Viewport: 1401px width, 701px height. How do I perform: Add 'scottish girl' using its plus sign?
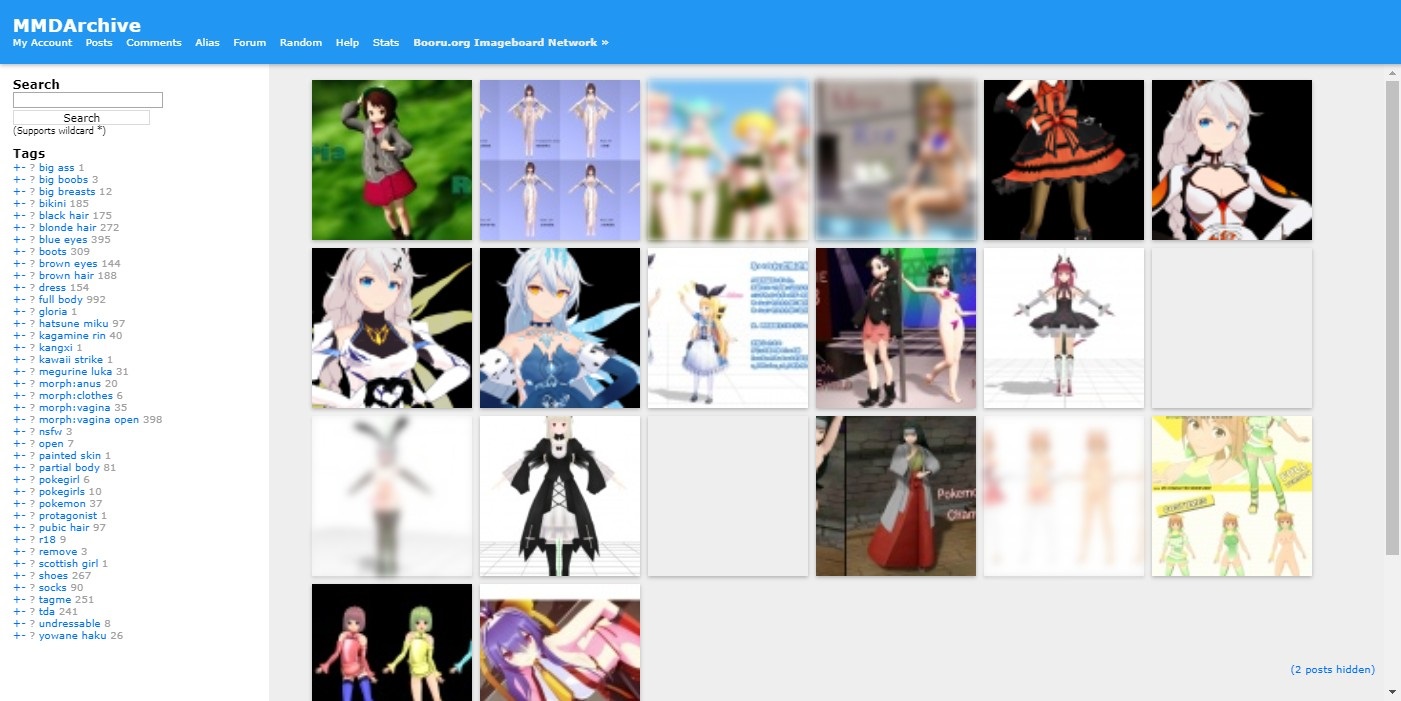pyautogui.click(x=16, y=564)
